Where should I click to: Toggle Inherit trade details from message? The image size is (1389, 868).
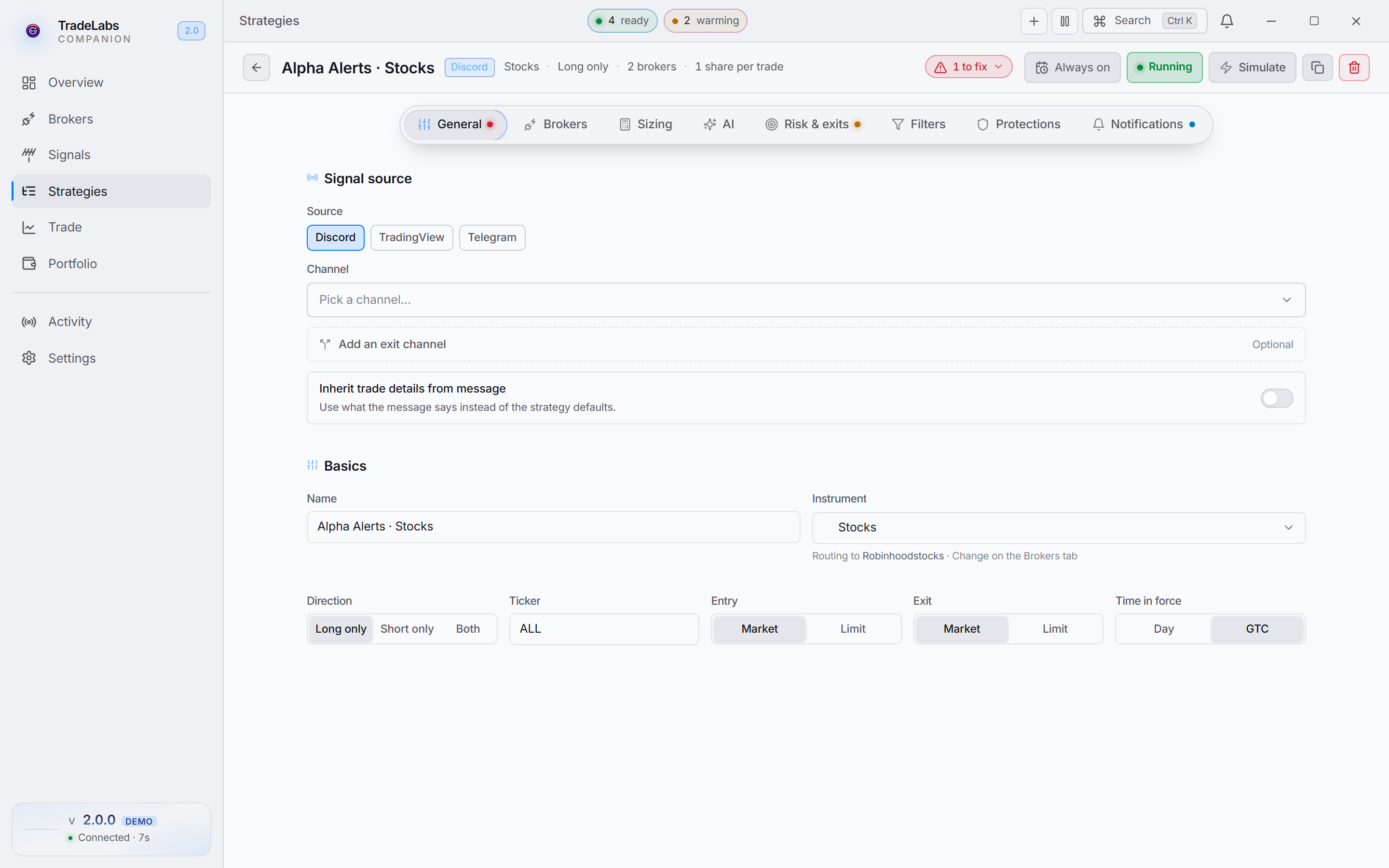1277,398
